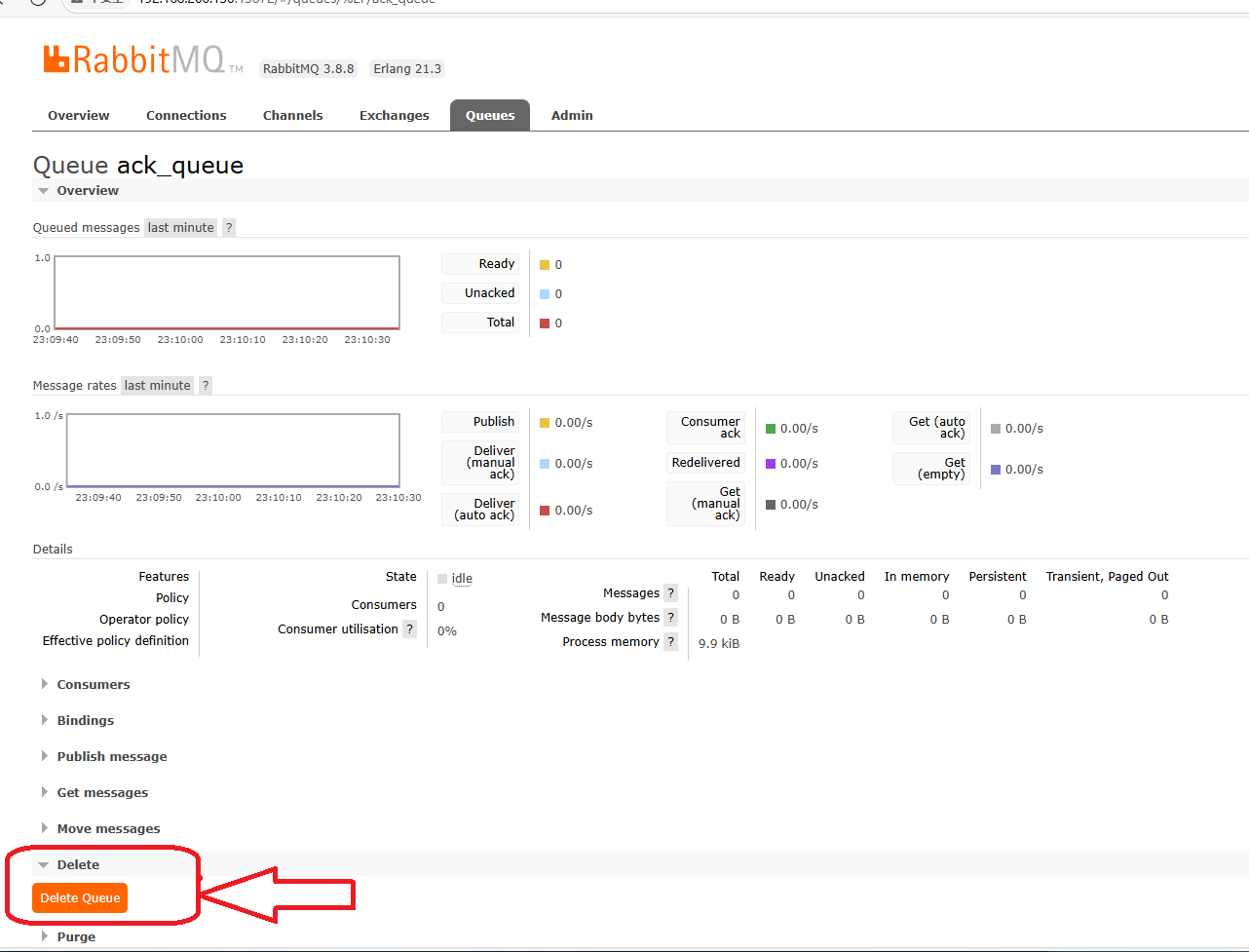Open help icon beside Consumer utilisation
This screenshot has height=952, width=1249.
[x=410, y=628]
